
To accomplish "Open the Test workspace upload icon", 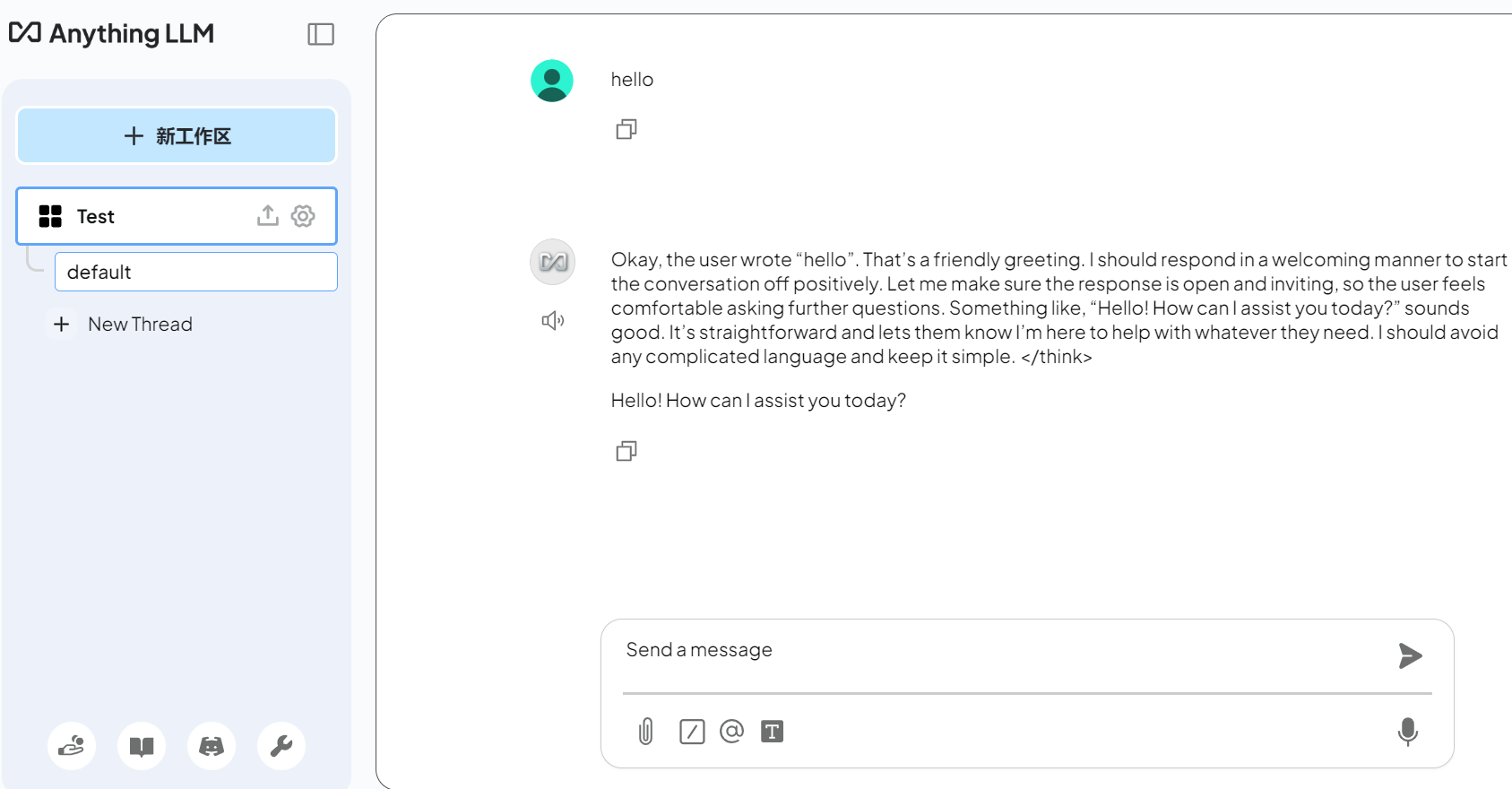I will (267, 216).
